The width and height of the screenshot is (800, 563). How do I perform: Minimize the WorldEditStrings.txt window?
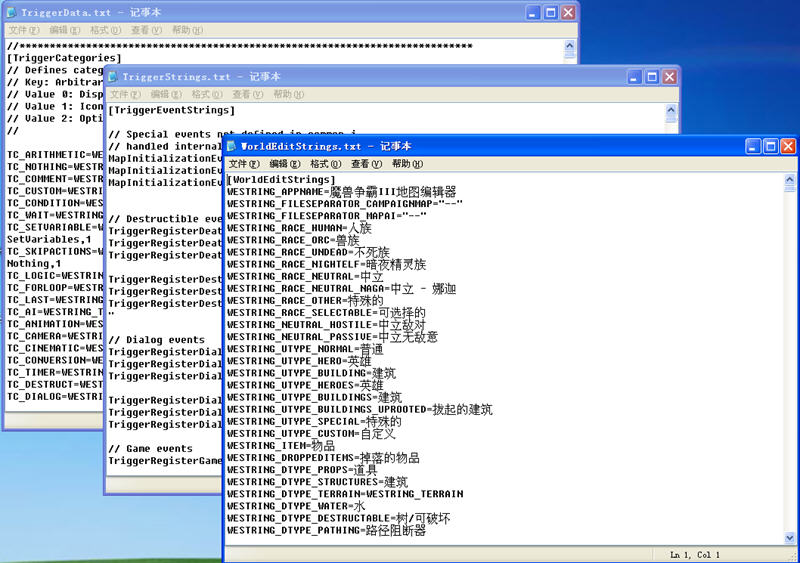point(753,146)
